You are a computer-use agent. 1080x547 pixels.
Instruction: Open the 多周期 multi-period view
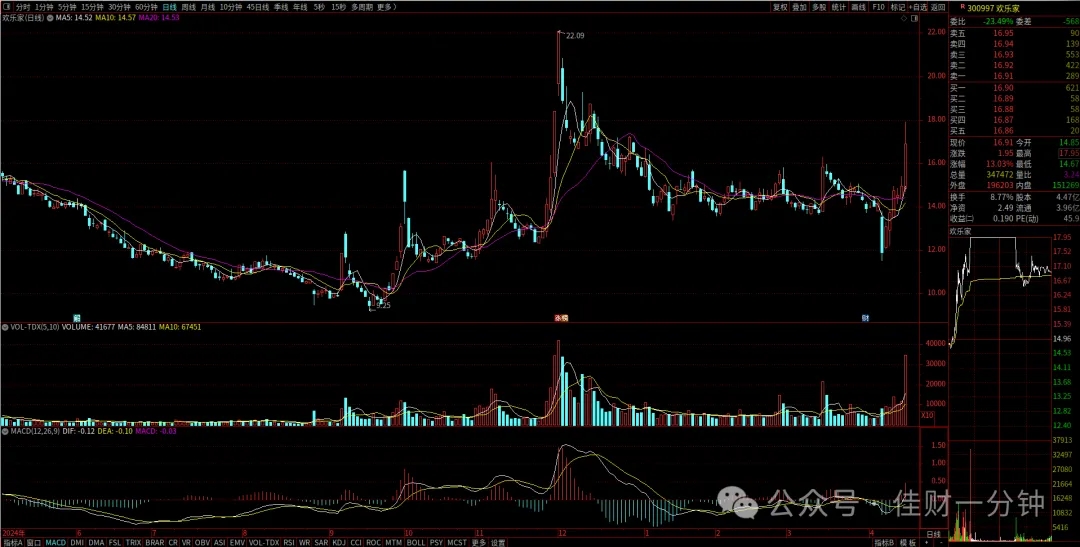pos(362,7)
